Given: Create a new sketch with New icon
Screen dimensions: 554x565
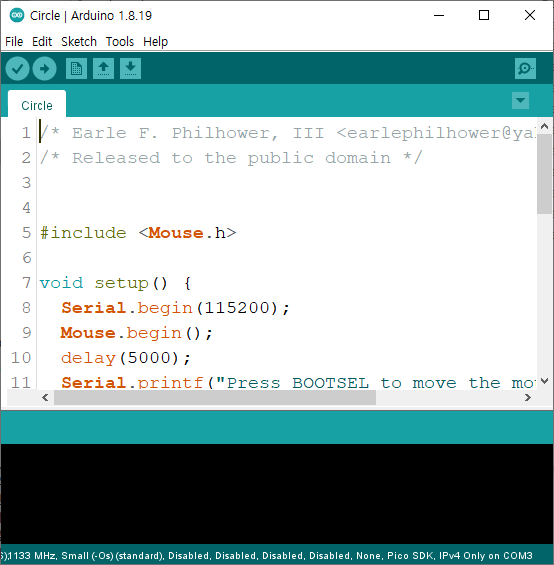Looking at the screenshot, I should point(76,68).
